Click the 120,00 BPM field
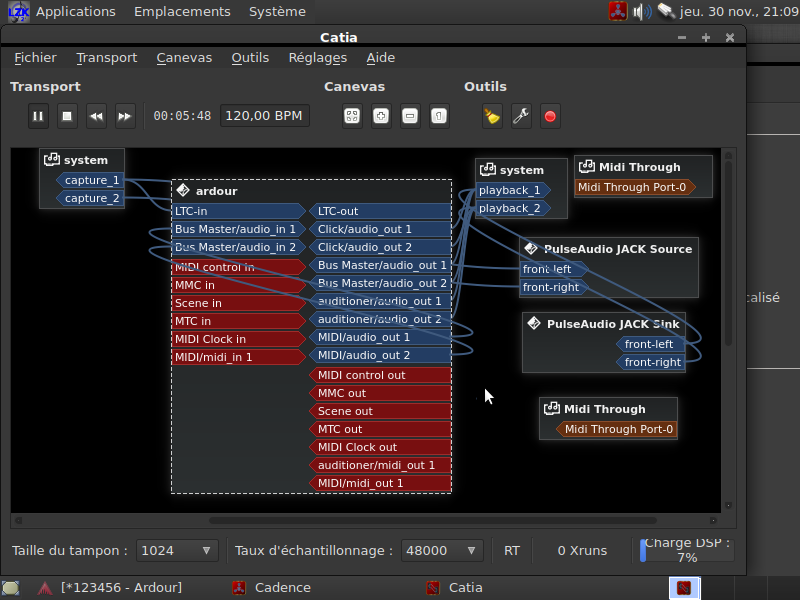 click(265, 116)
